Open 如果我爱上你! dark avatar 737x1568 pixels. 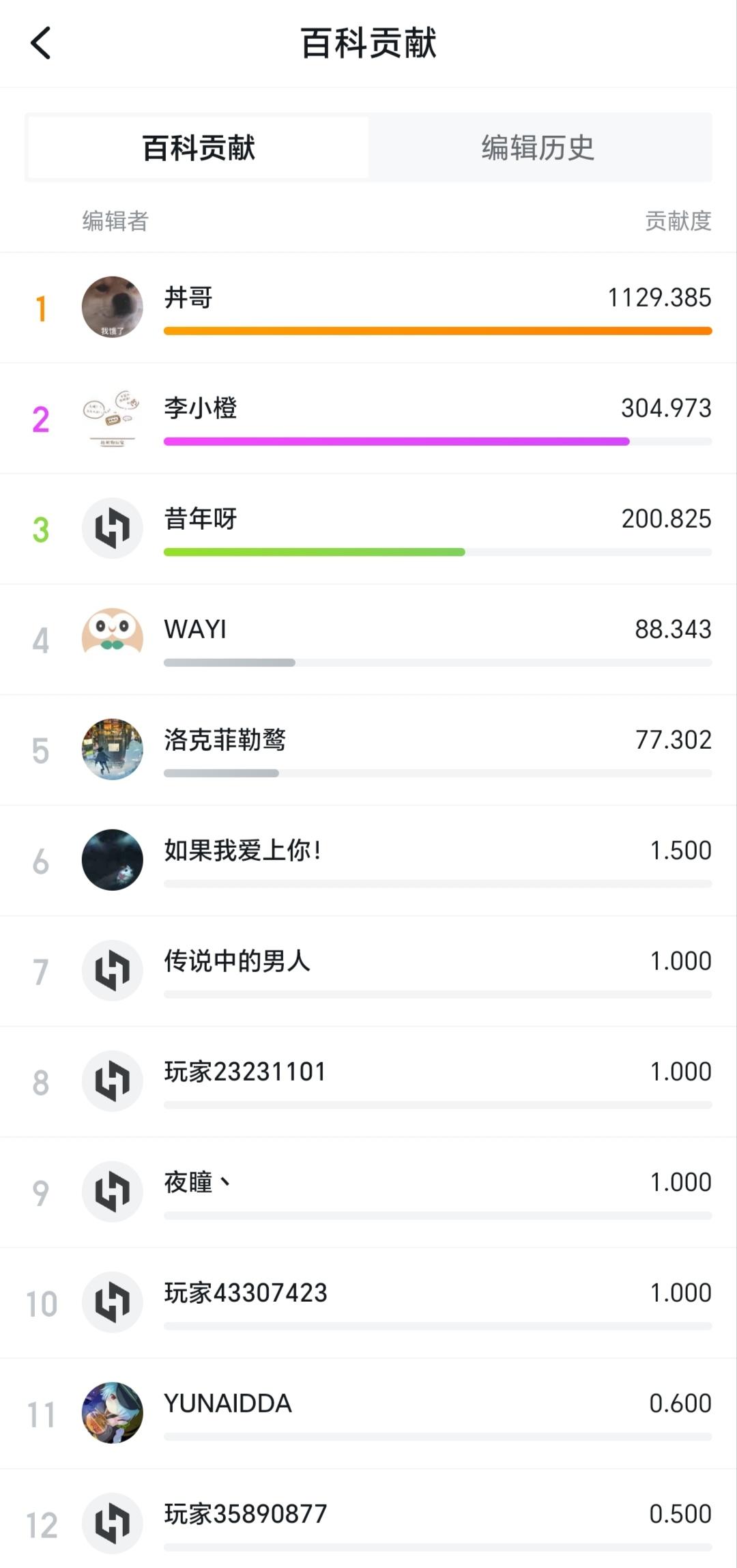[x=113, y=860]
